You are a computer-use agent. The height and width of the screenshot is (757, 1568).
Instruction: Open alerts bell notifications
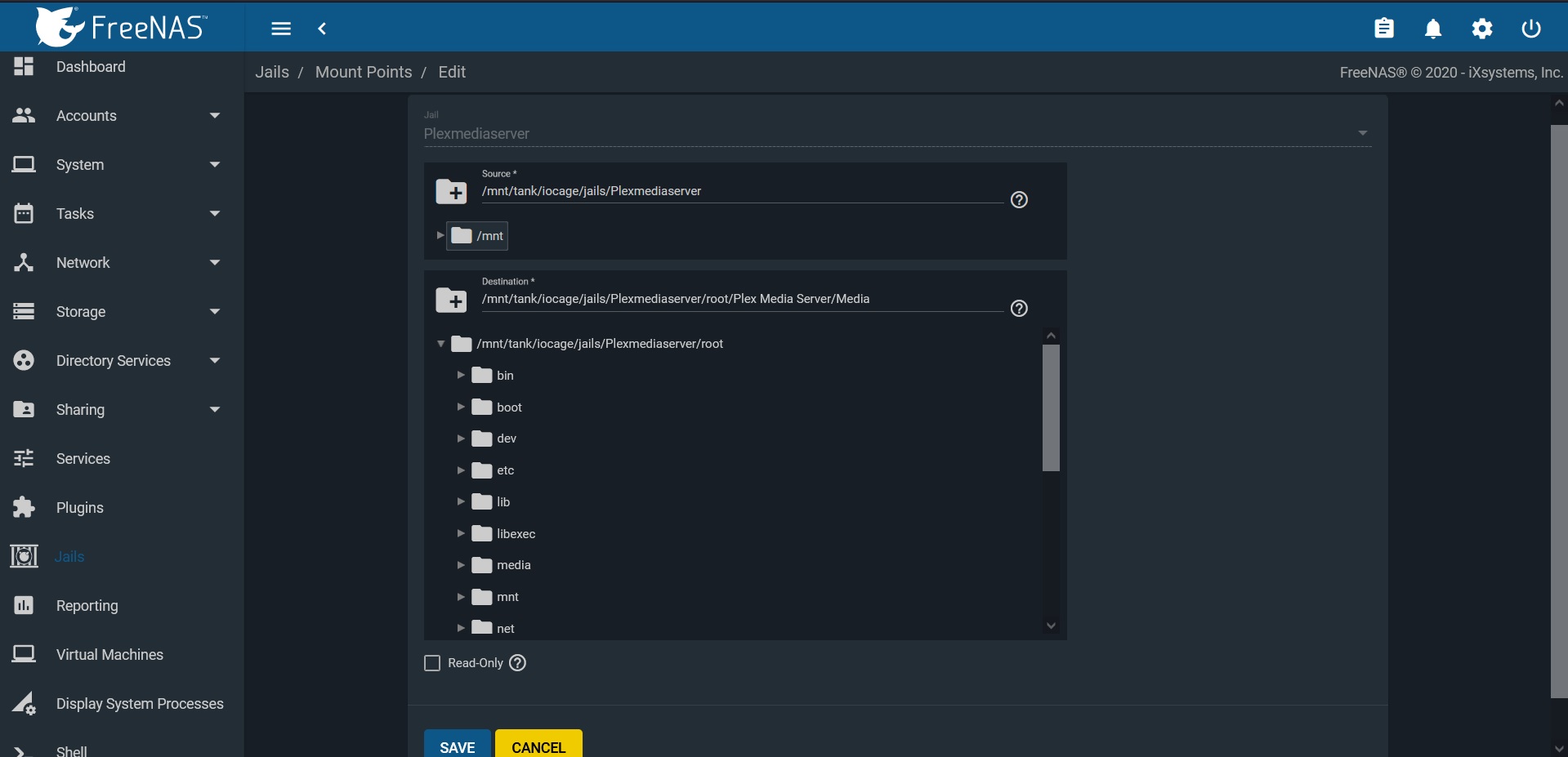point(1433,29)
